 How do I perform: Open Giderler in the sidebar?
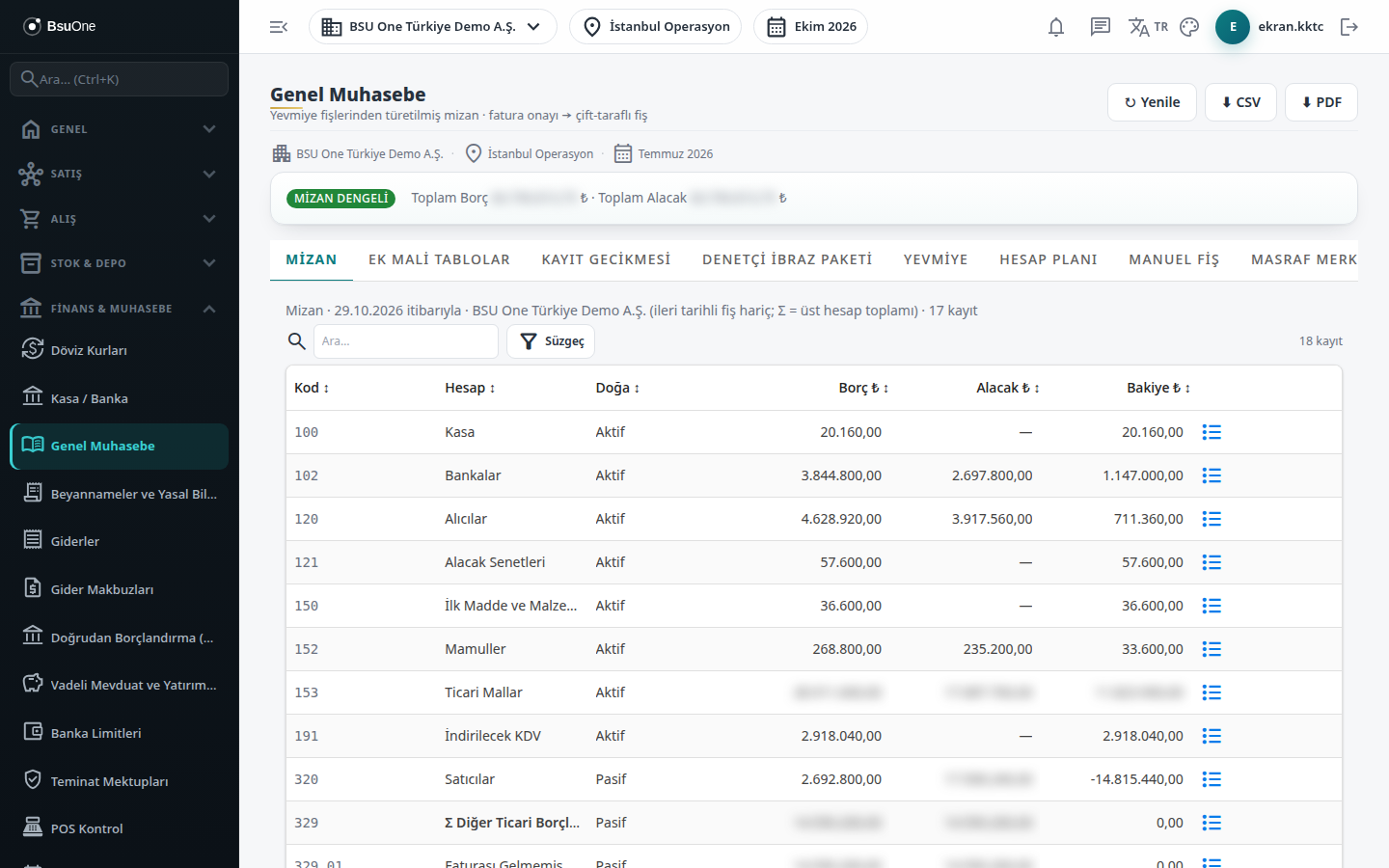pos(120,541)
